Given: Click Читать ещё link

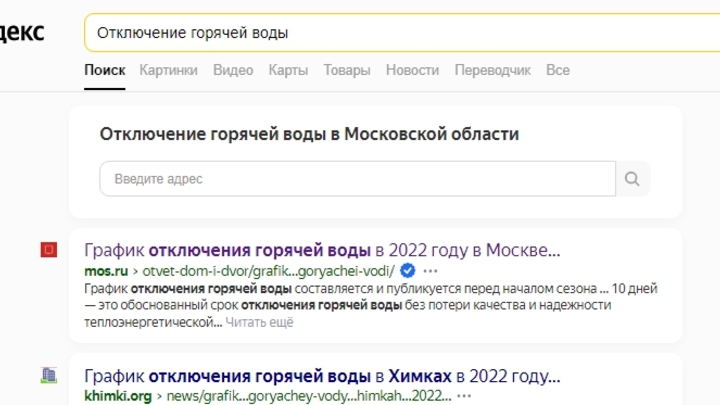Looking at the screenshot, I should pos(259,322).
